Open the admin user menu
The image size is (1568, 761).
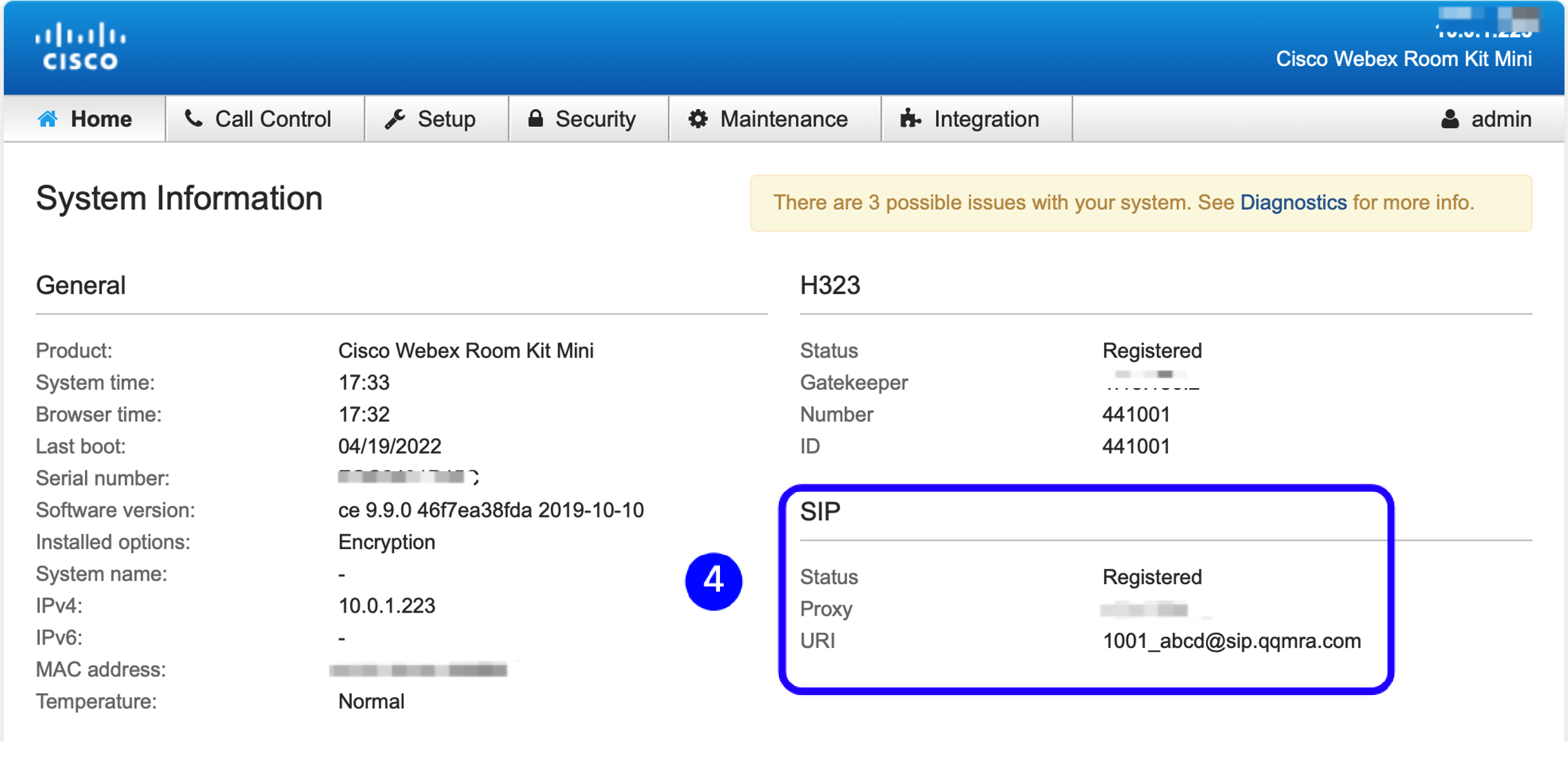point(1486,119)
